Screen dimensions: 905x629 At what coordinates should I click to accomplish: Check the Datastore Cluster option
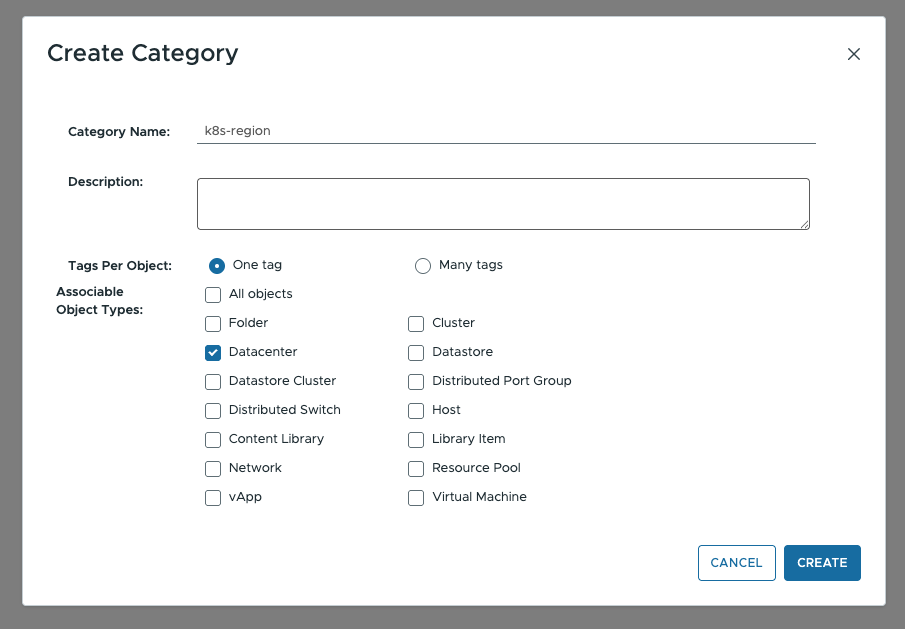[x=213, y=381]
